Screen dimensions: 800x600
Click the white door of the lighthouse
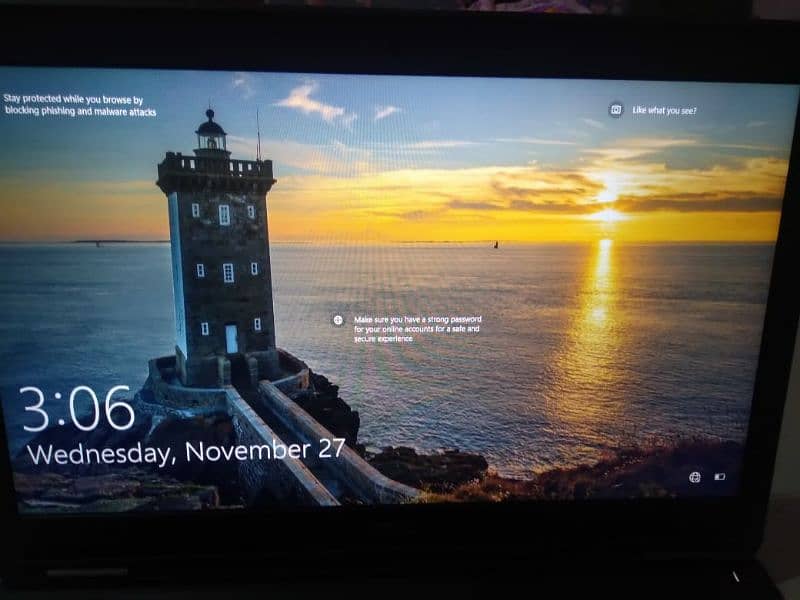(231, 339)
